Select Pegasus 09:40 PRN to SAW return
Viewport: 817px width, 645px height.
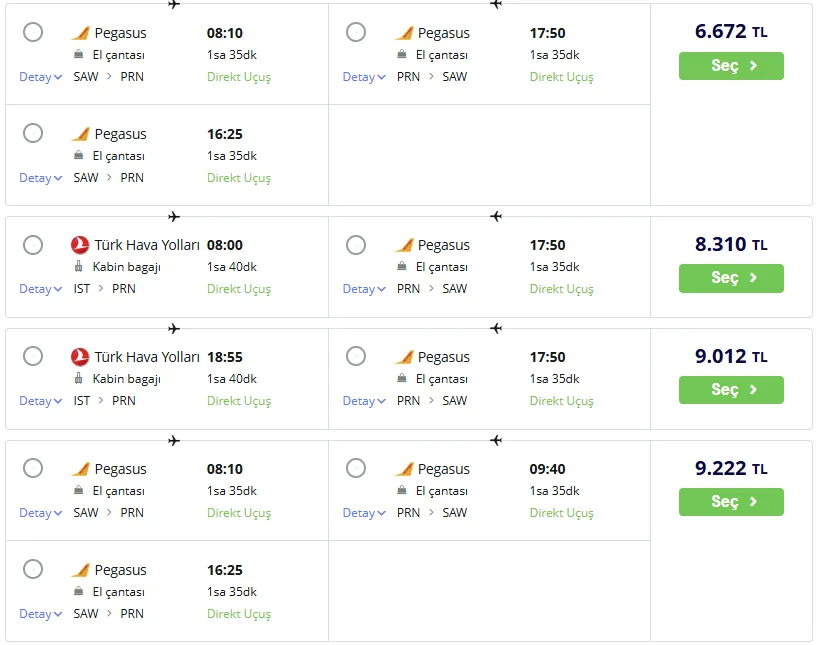pos(356,468)
